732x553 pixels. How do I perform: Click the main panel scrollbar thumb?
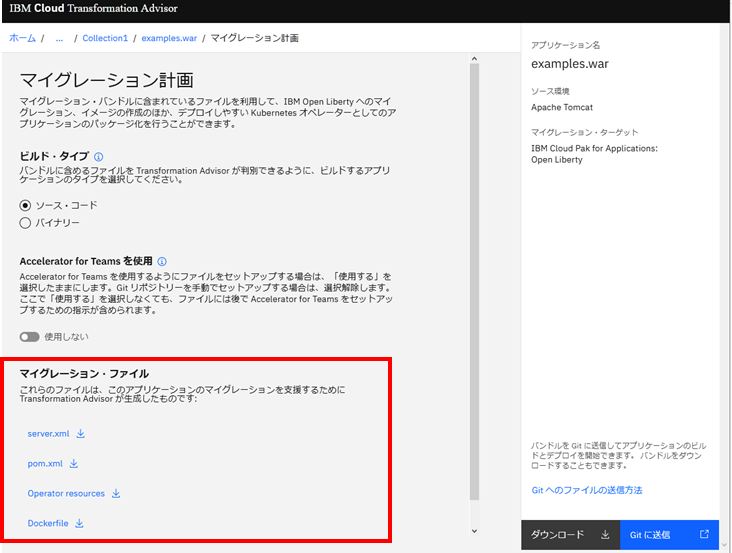[474, 282]
